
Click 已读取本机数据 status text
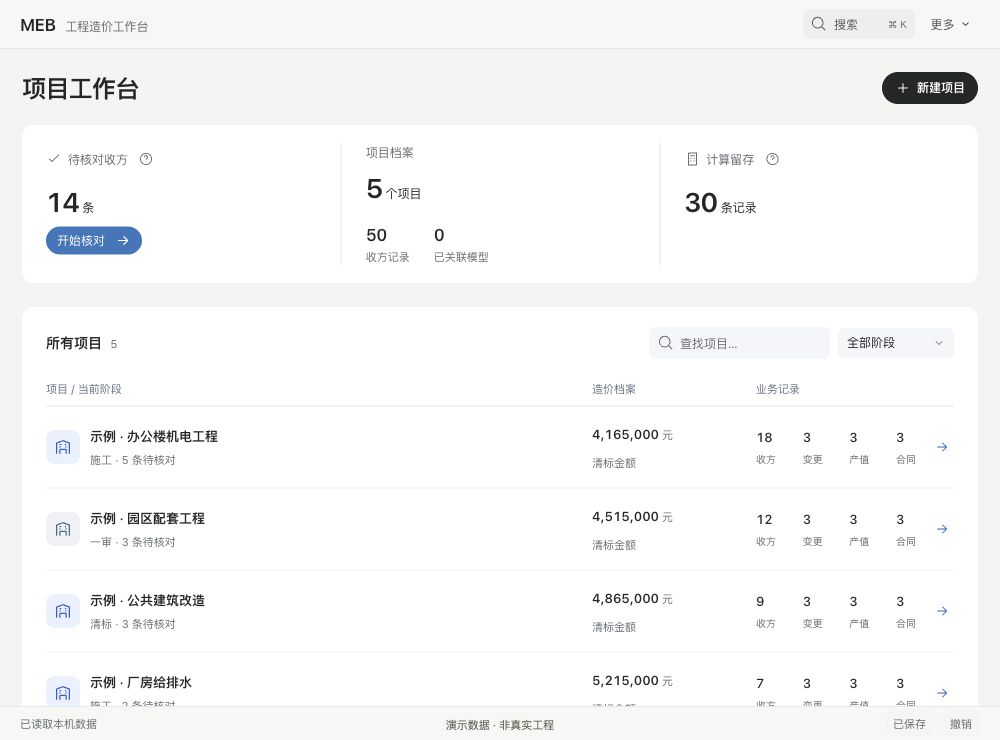point(59,724)
